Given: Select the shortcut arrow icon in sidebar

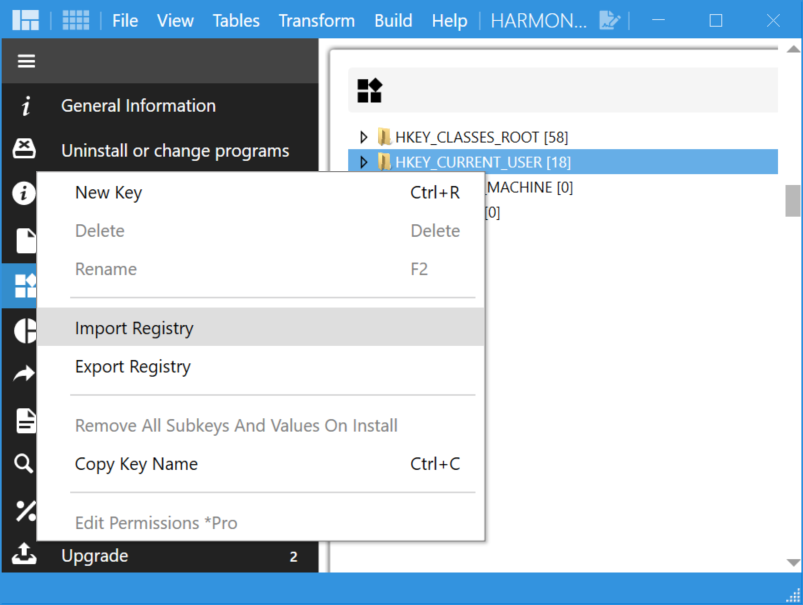Looking at the screenshot, I should 24,374.
